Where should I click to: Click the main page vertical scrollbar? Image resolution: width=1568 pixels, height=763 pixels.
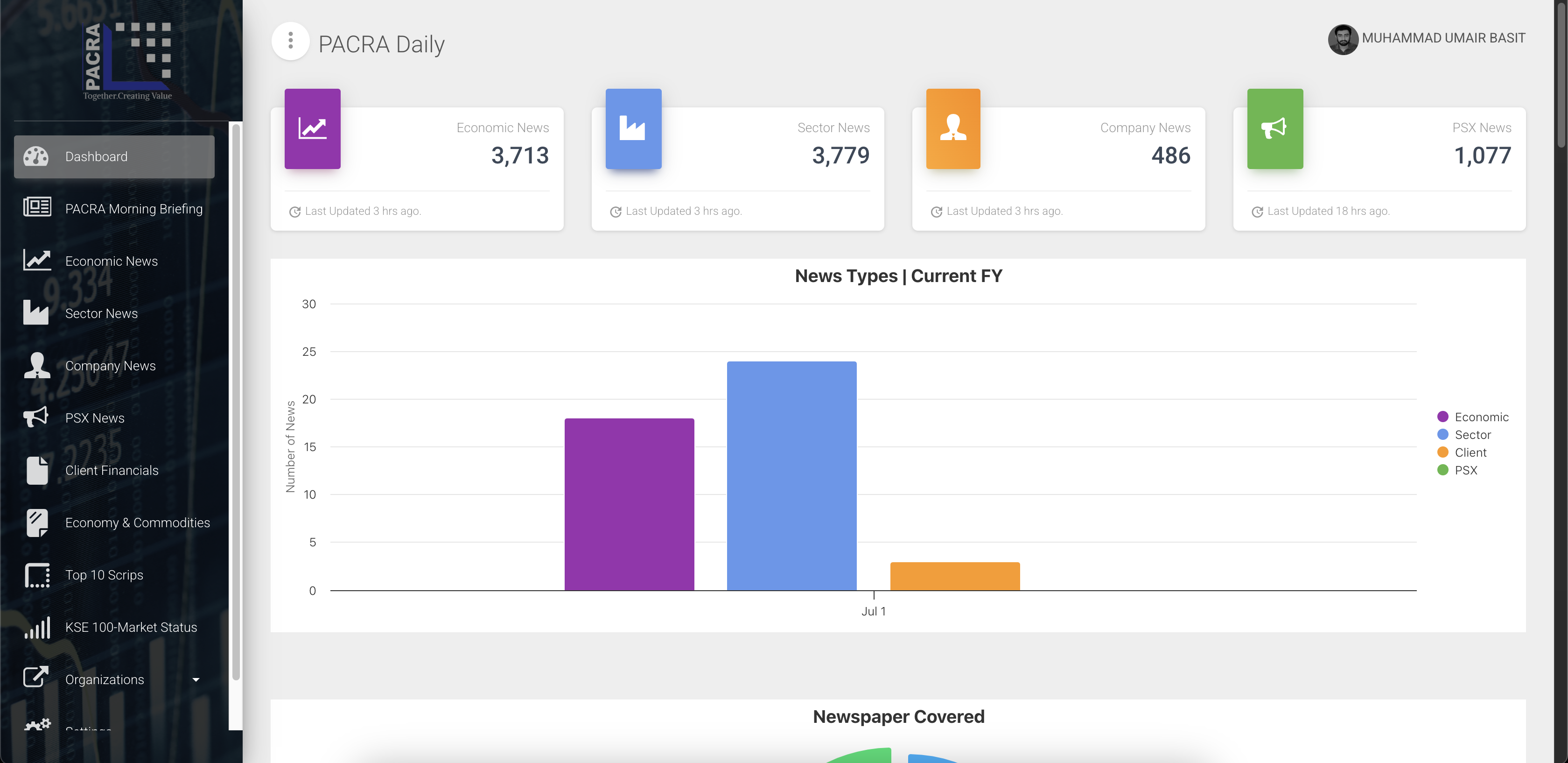click(x=1561, y=76)
